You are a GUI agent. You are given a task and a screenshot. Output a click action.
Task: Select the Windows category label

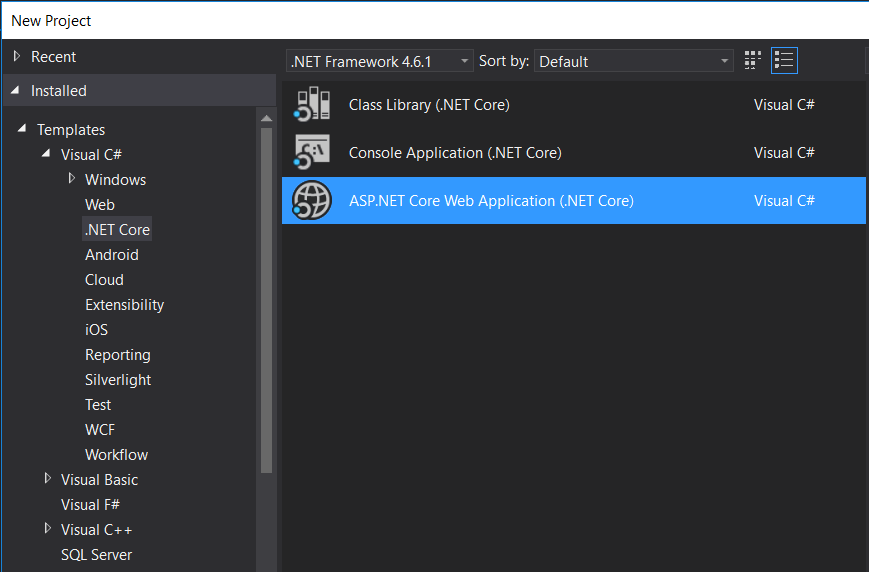(115, 180)
